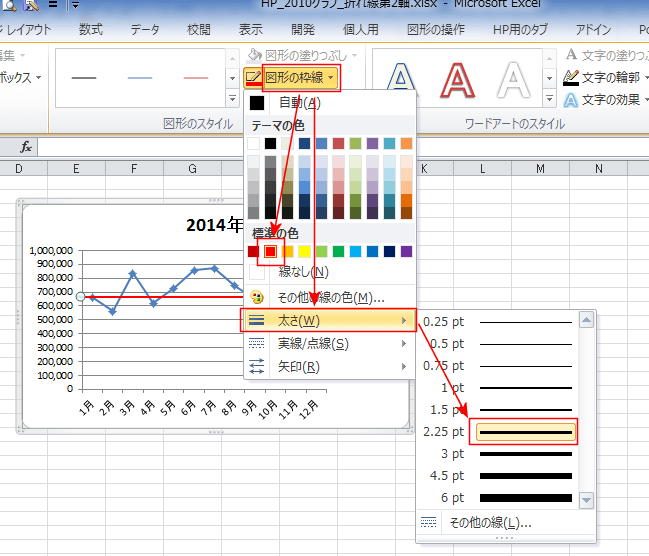
Task: Pick the red standard color swatch
Action: pos(272,251)
